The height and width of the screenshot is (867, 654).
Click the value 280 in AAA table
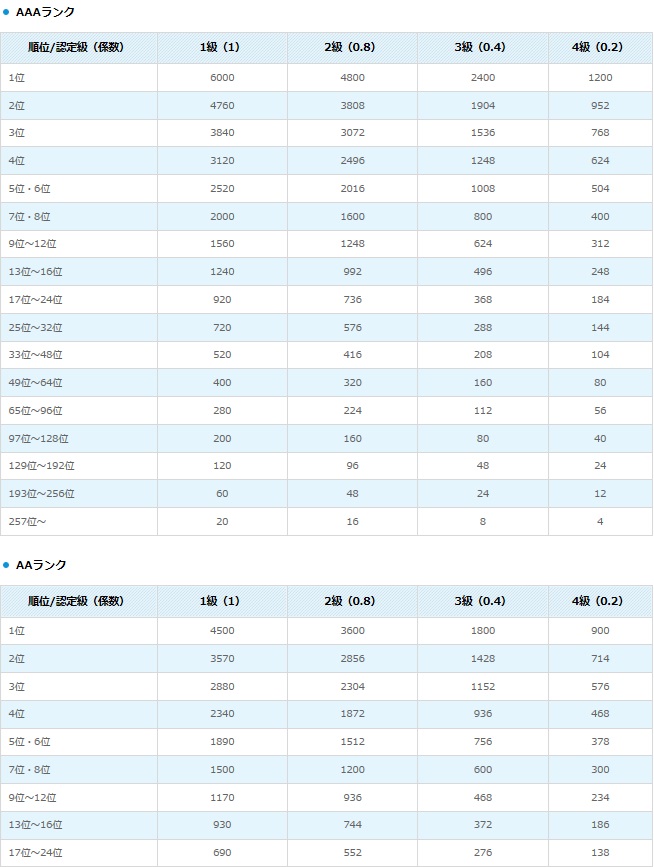(x=222, y=411)
